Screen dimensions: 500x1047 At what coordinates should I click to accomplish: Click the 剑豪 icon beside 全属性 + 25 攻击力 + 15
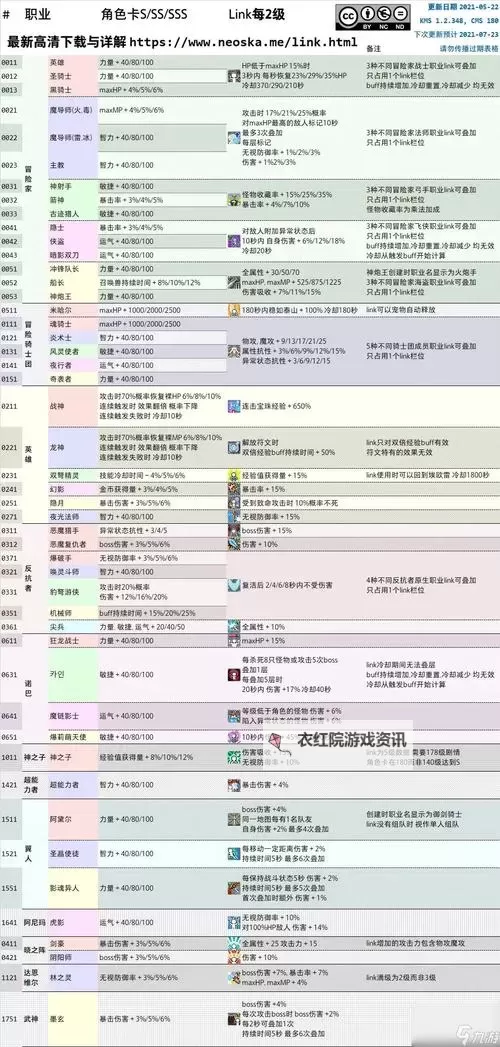click(x=234, y=943)
